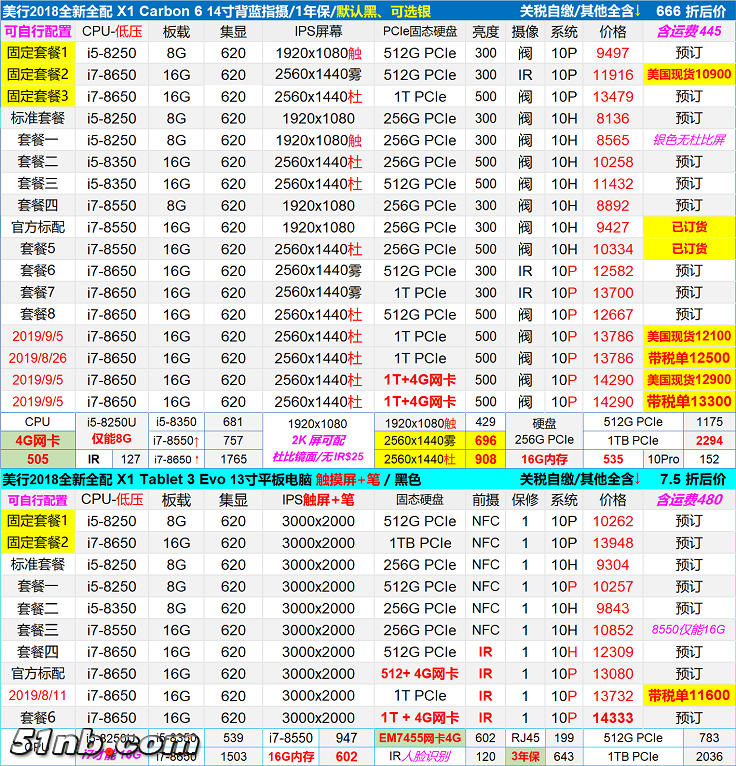
Task: Select the 美国现货12100 cell
Action: (x=689, y=336)
